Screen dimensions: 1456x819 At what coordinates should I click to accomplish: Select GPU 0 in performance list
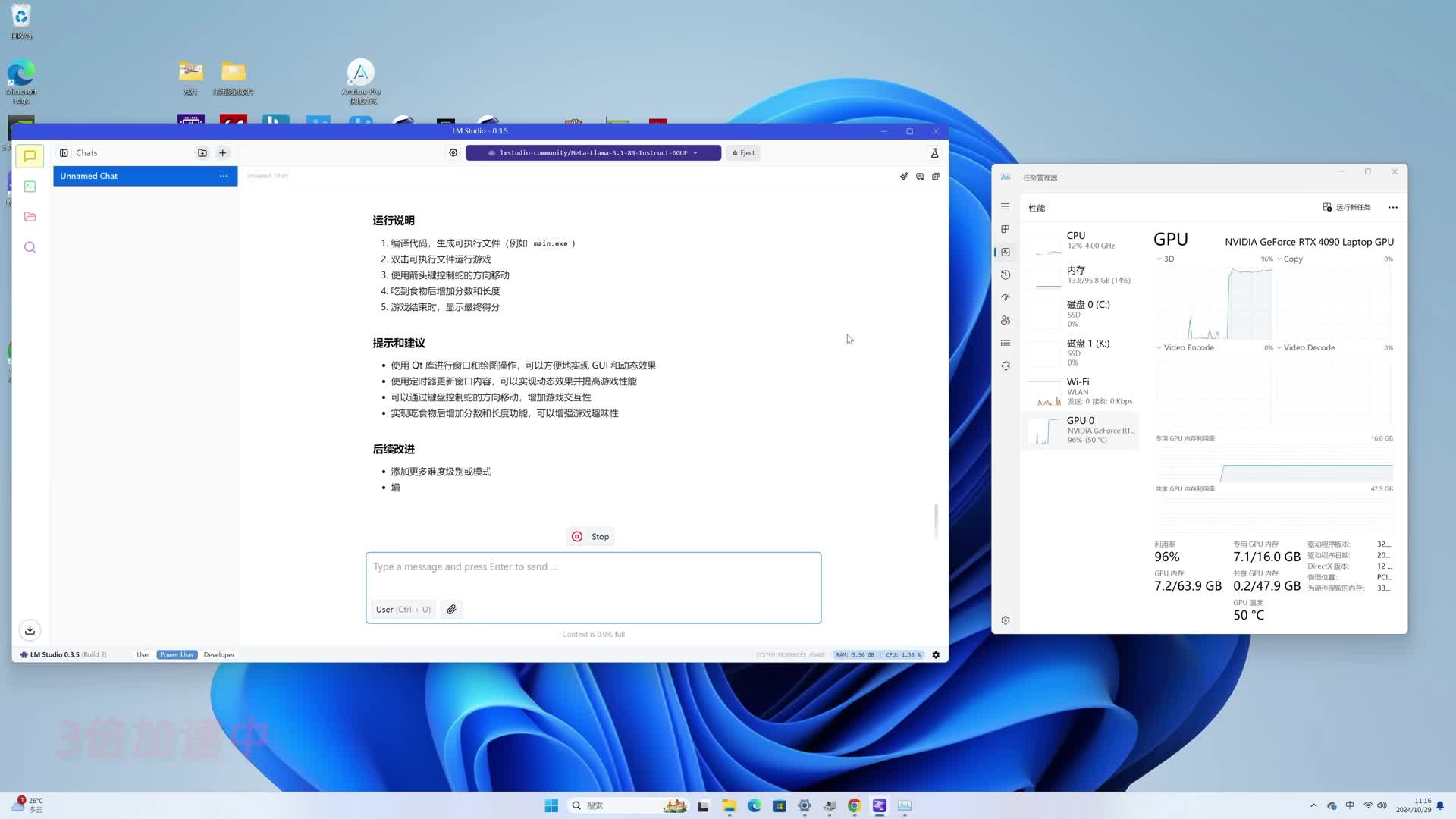point(1081,430)
